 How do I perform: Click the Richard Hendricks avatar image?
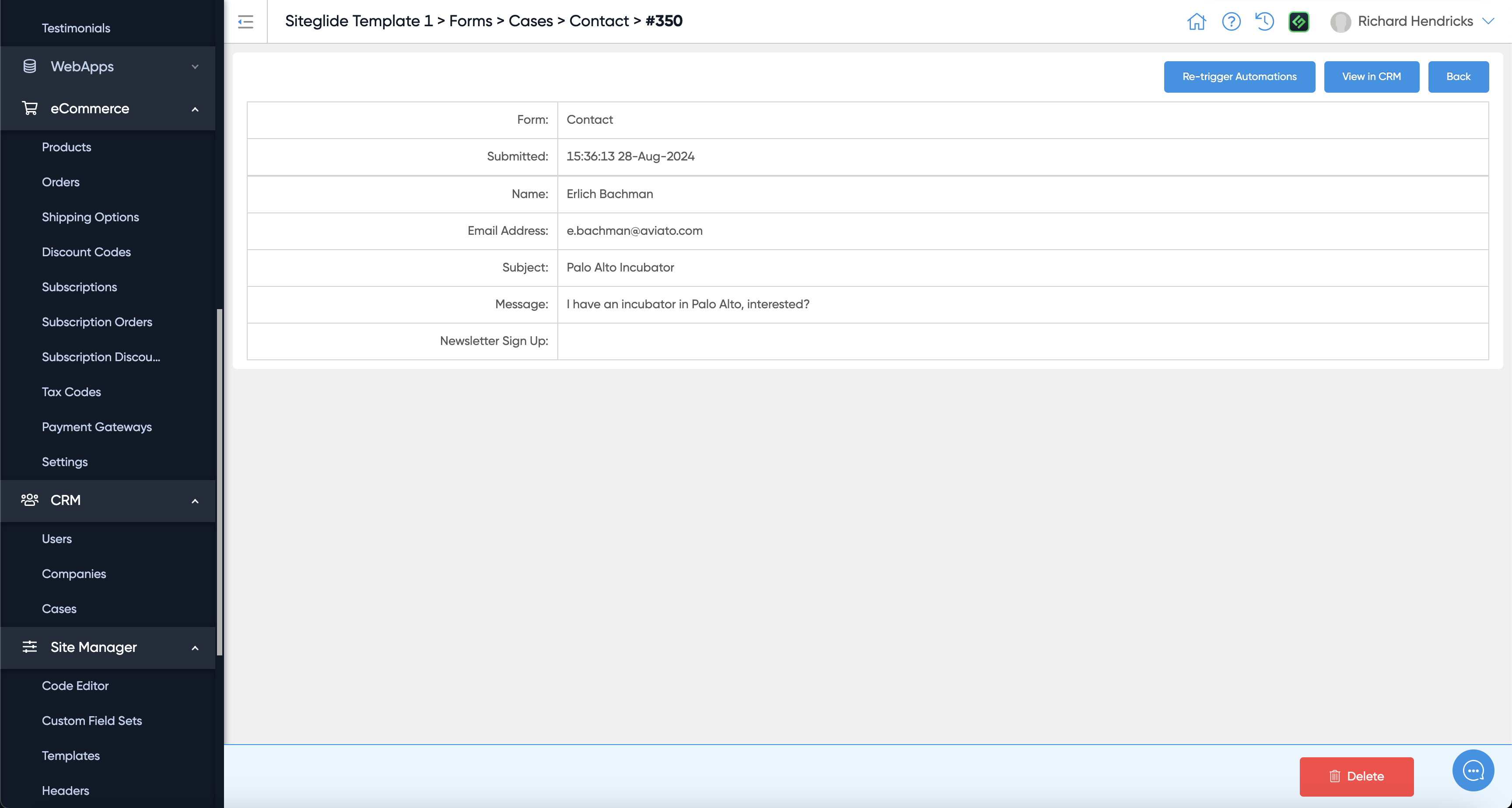1340,22
